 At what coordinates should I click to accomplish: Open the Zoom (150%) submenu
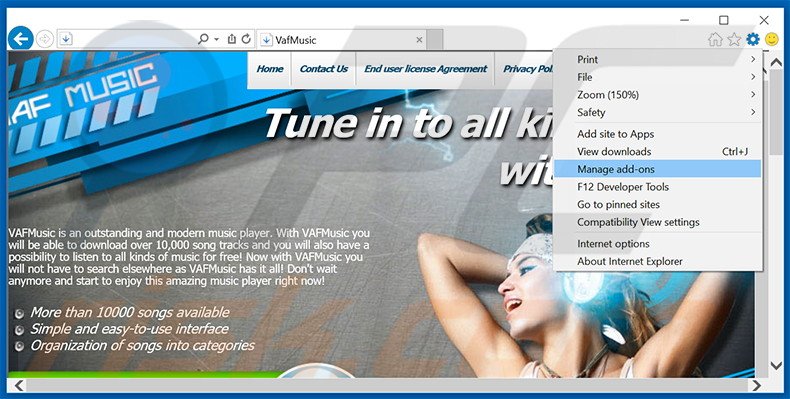coord(658,95)
